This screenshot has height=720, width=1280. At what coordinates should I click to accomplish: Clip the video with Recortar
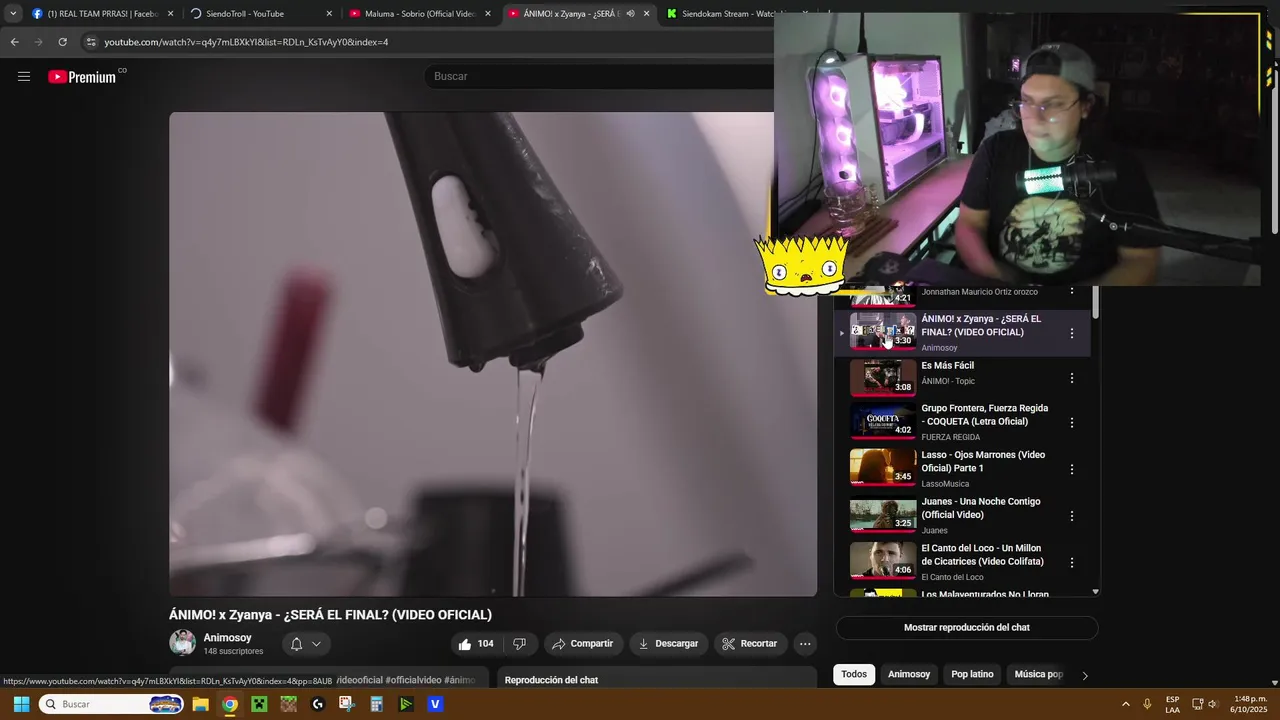coord(749,644)
